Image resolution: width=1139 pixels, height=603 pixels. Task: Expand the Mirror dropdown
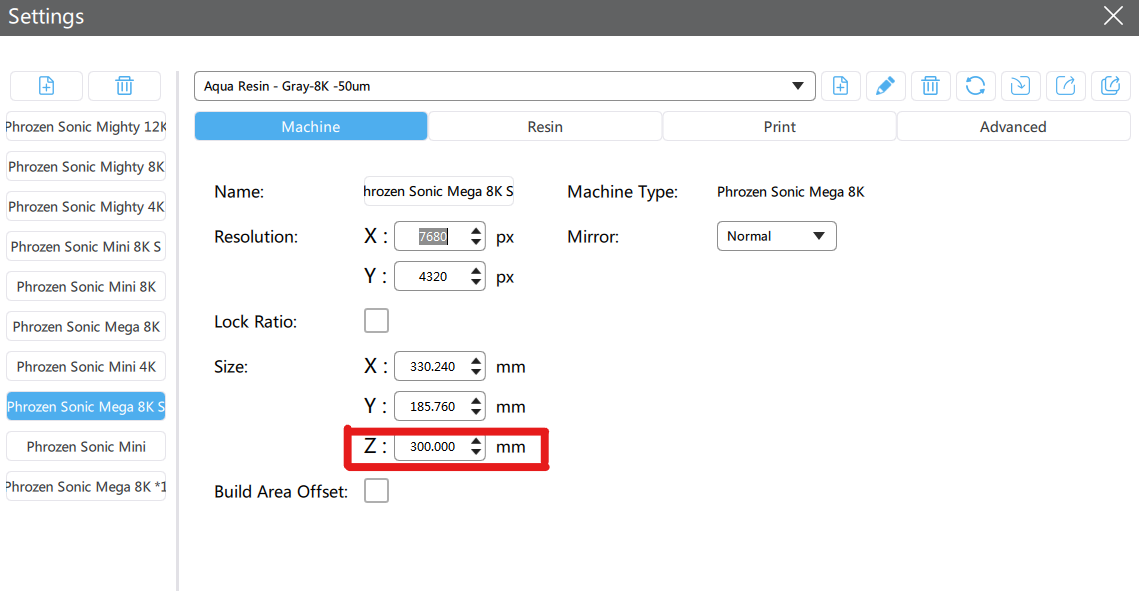pos(776,236)
